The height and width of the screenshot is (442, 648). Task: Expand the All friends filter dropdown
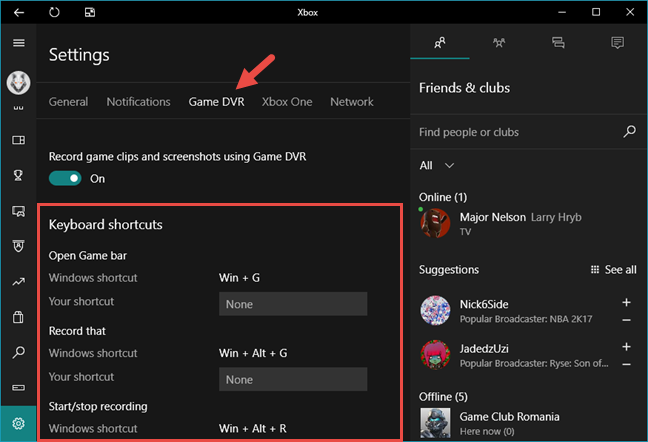[437, 165]
